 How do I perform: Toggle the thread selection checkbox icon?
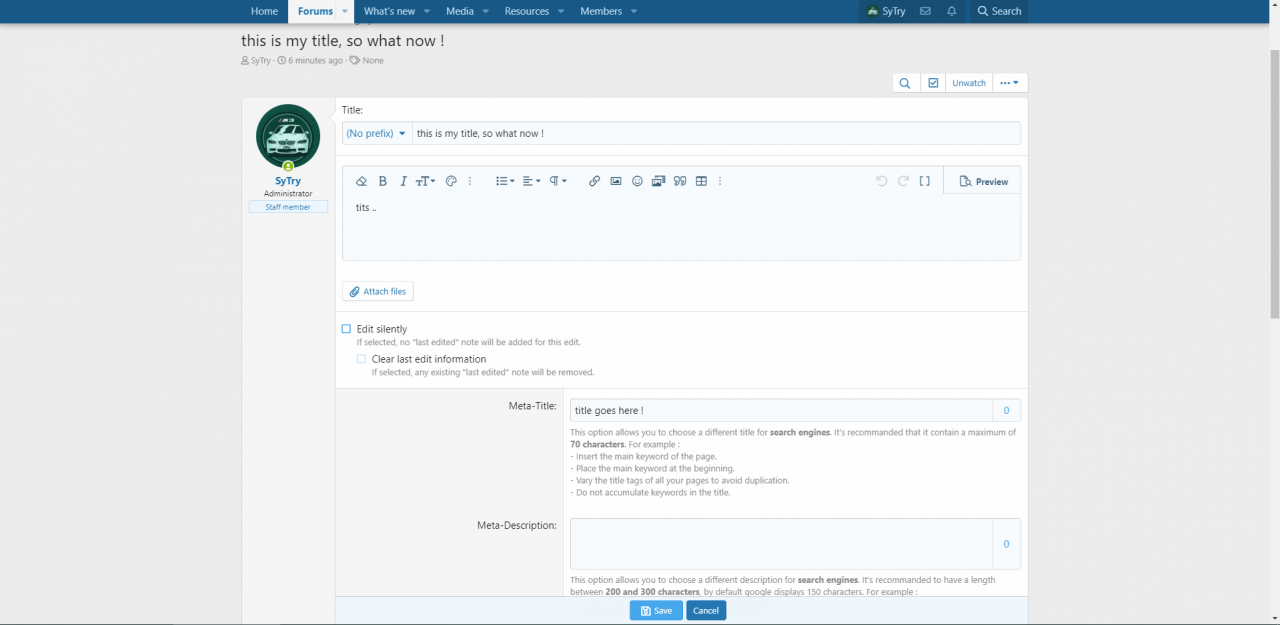tap(933, 83)
